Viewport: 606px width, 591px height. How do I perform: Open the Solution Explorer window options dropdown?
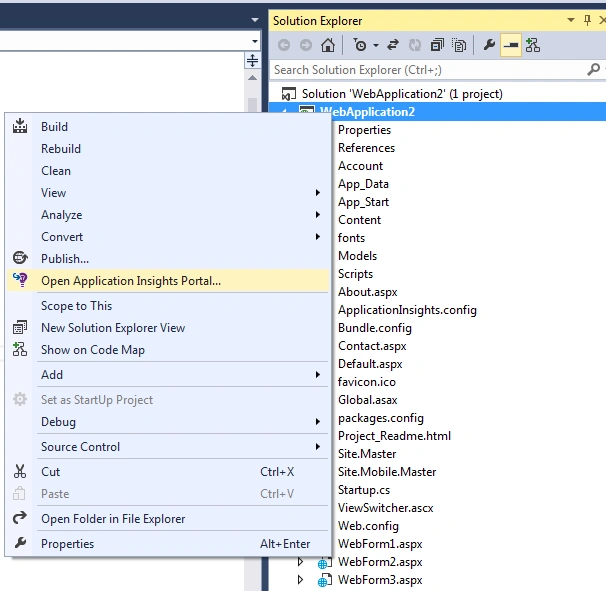click(571, 20)
